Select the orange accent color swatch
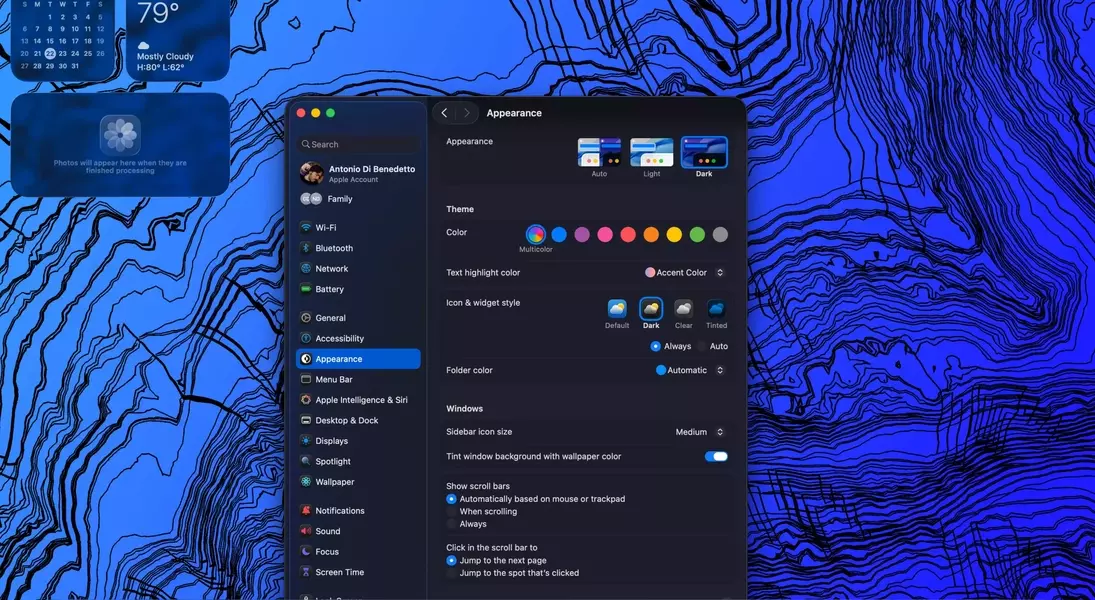Image resolution: width=1095 pixels, height=600 pixels. click(x=651, y=235)
